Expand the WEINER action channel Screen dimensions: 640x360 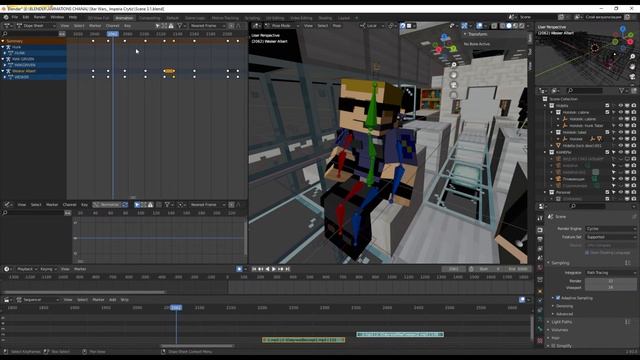click(5, 77)
